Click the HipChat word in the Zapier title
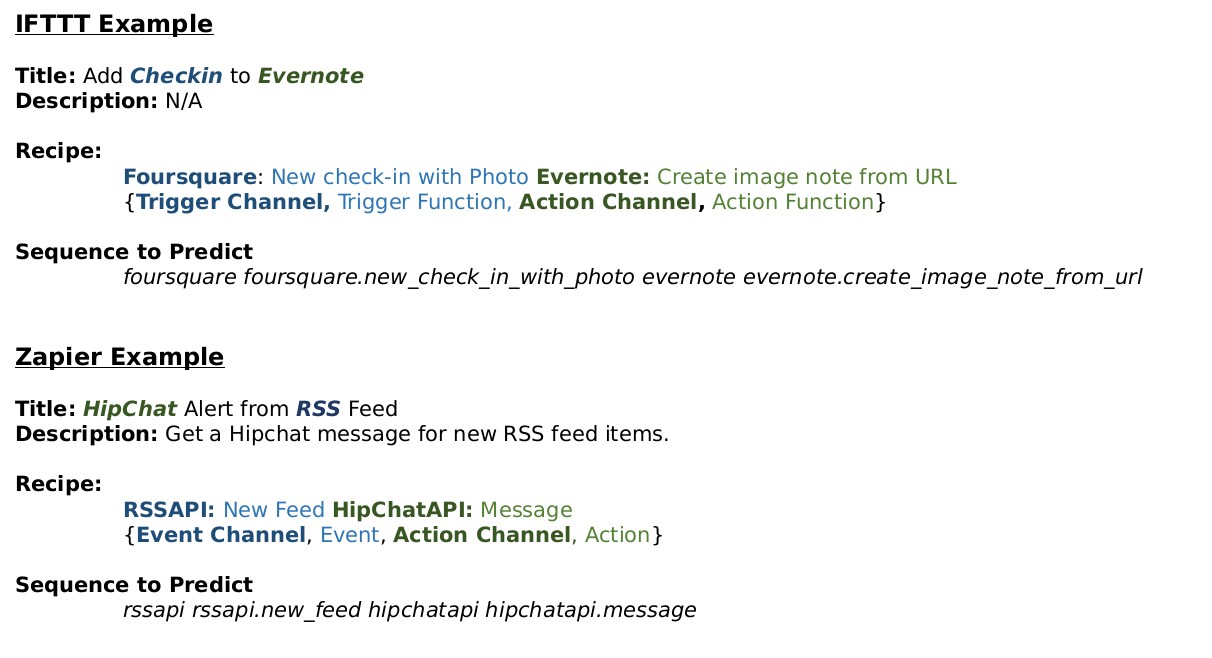 tap(130, 408)
